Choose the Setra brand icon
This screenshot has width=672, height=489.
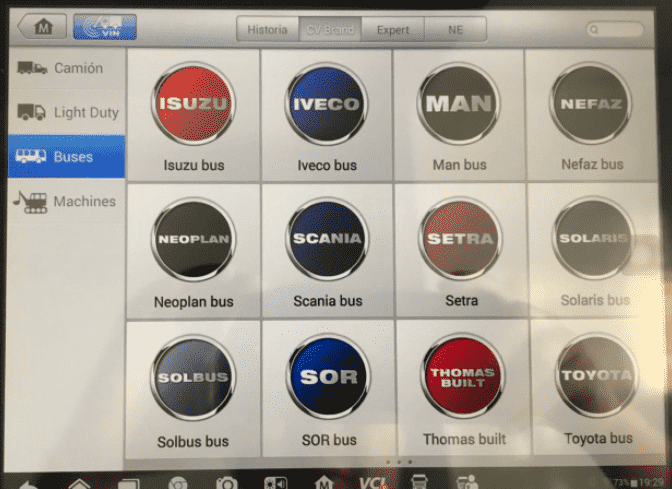pos(460,238)
